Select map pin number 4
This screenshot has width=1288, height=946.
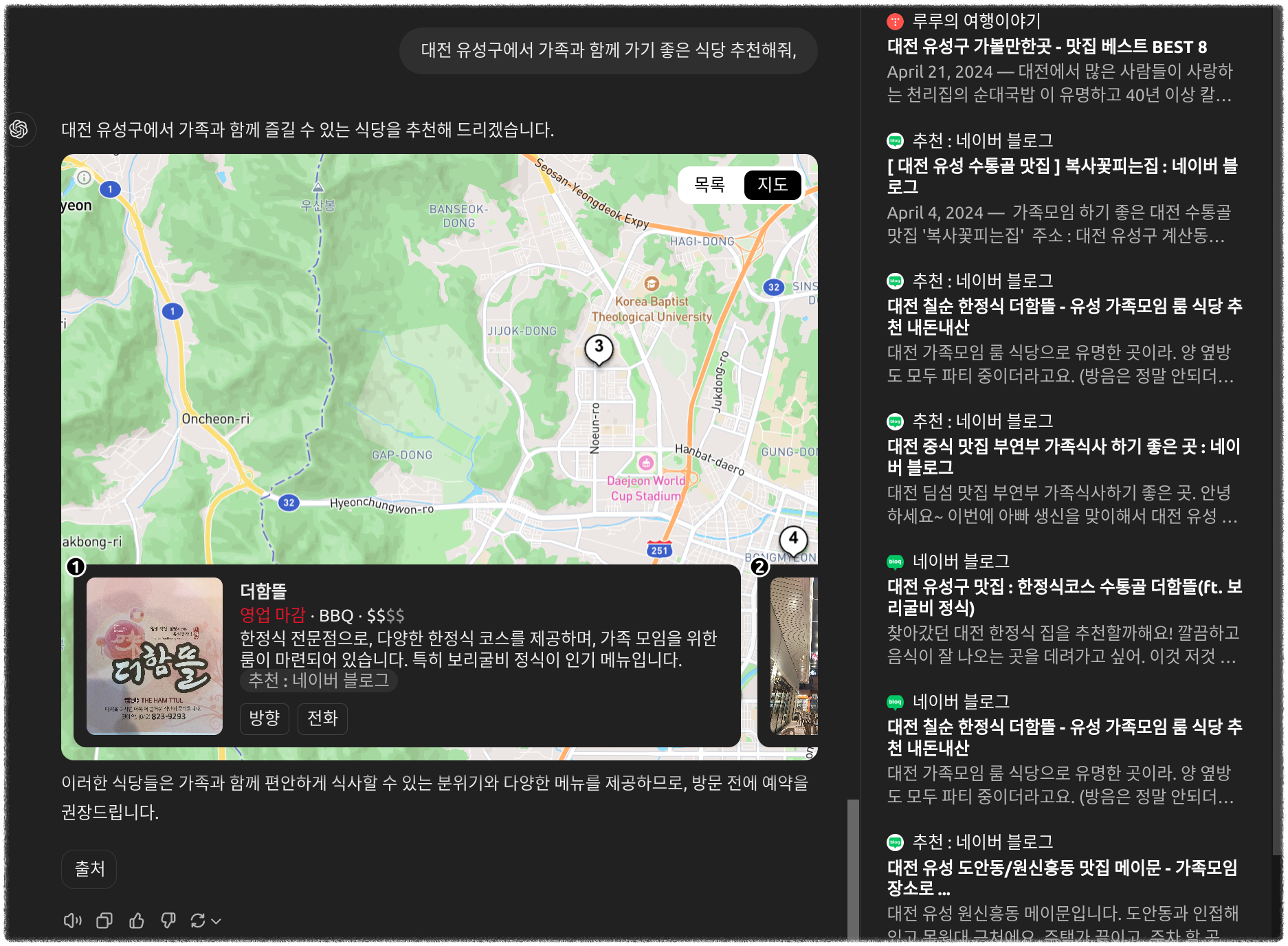coord(793,540)
